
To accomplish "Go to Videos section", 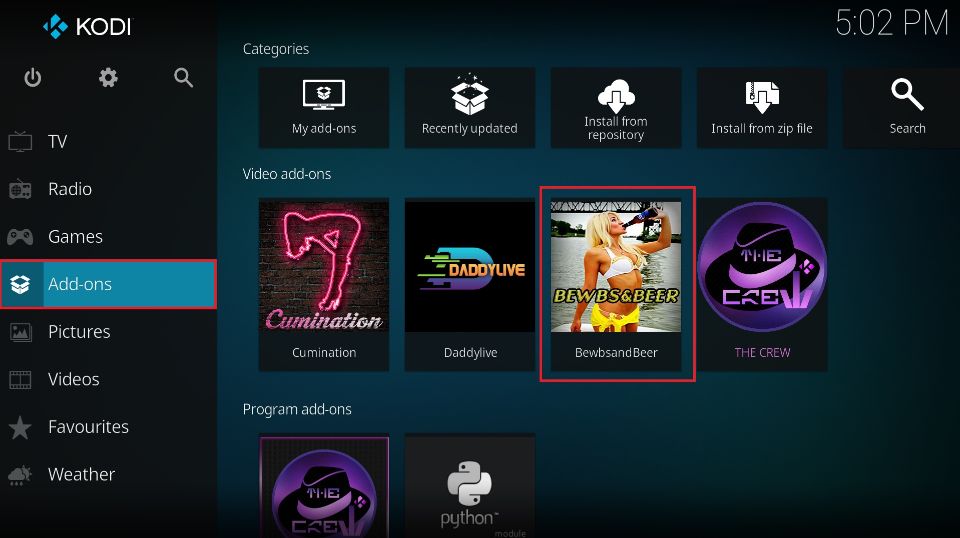I will click(x=108, y=379).
